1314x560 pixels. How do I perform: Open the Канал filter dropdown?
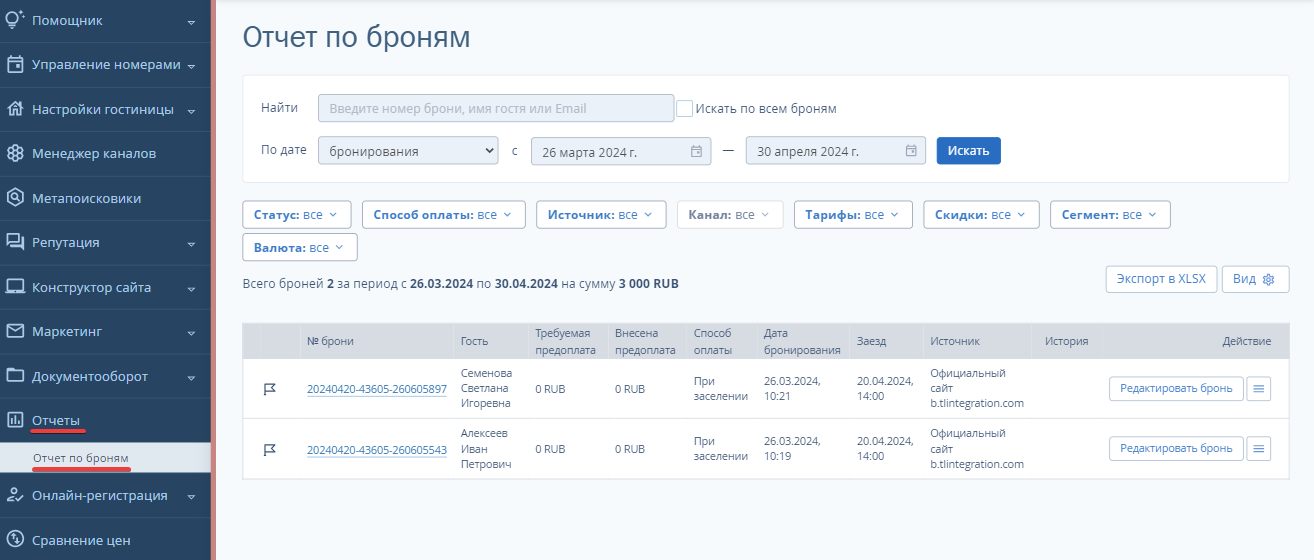[x=730, y=215]
